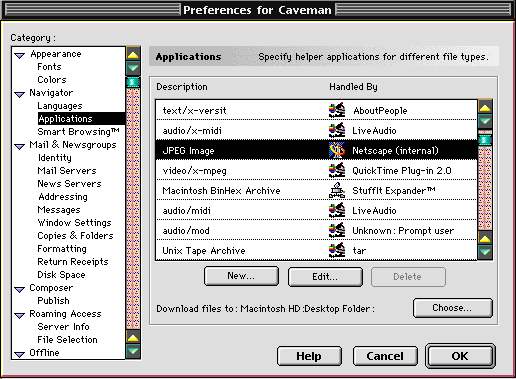Click QuickTime Plug-in 2.0 handler text
The image size is (516, 379).
[402, 171]
